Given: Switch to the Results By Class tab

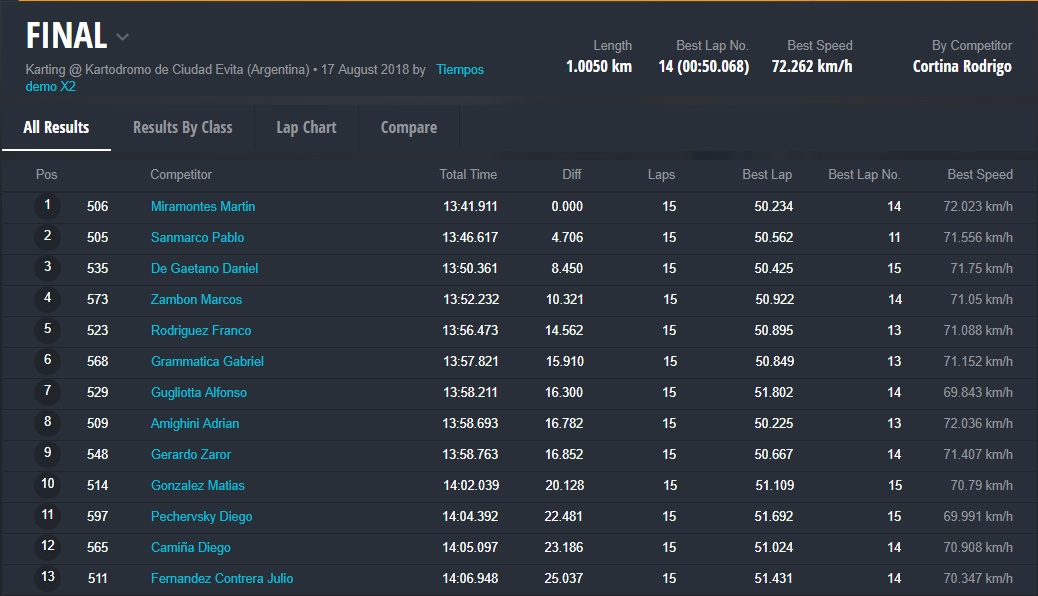Looking at the screenshot, I should (x=182, y=127).
